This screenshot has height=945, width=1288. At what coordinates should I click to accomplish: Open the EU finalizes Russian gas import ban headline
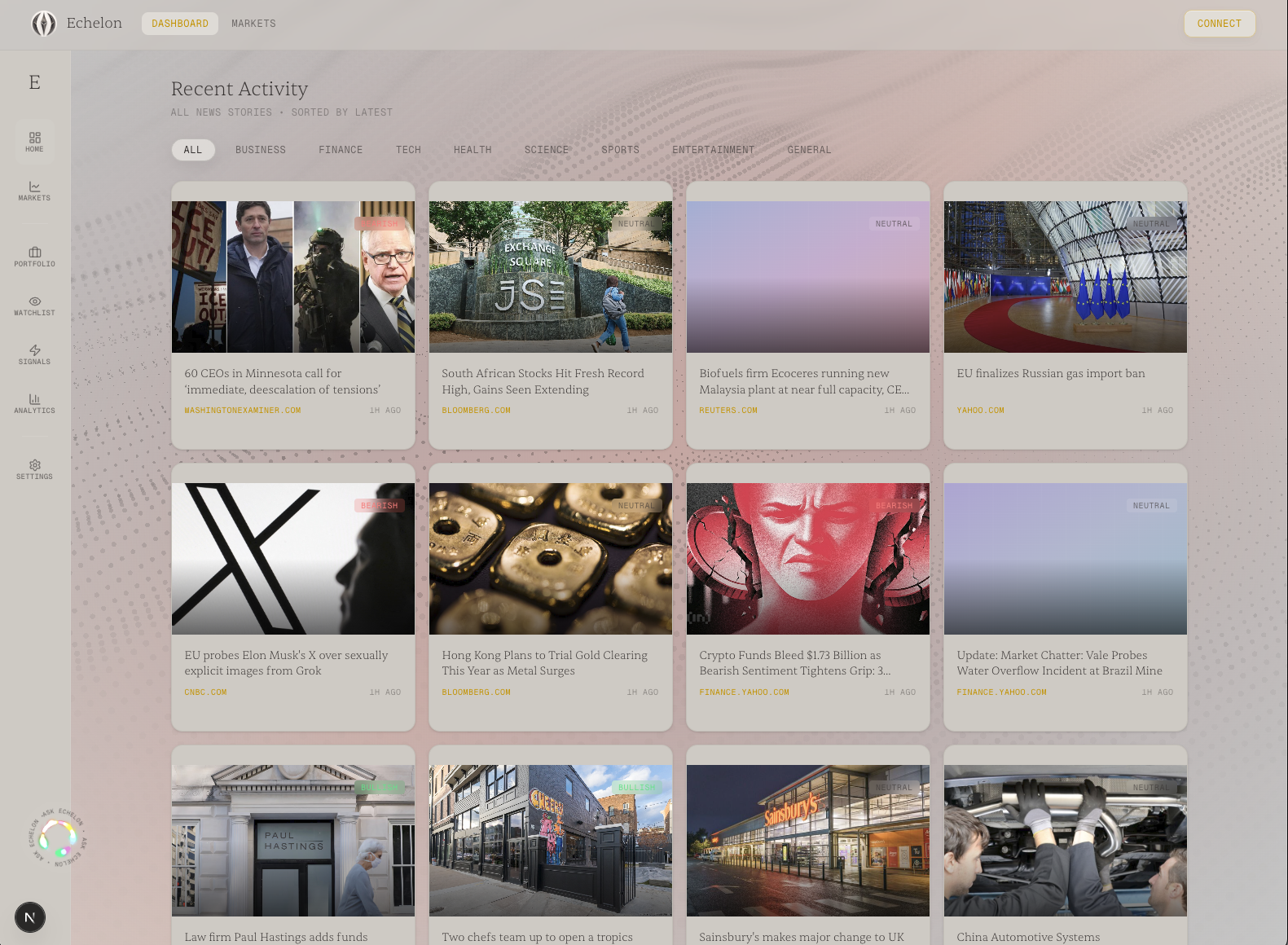pos(1050,374)
